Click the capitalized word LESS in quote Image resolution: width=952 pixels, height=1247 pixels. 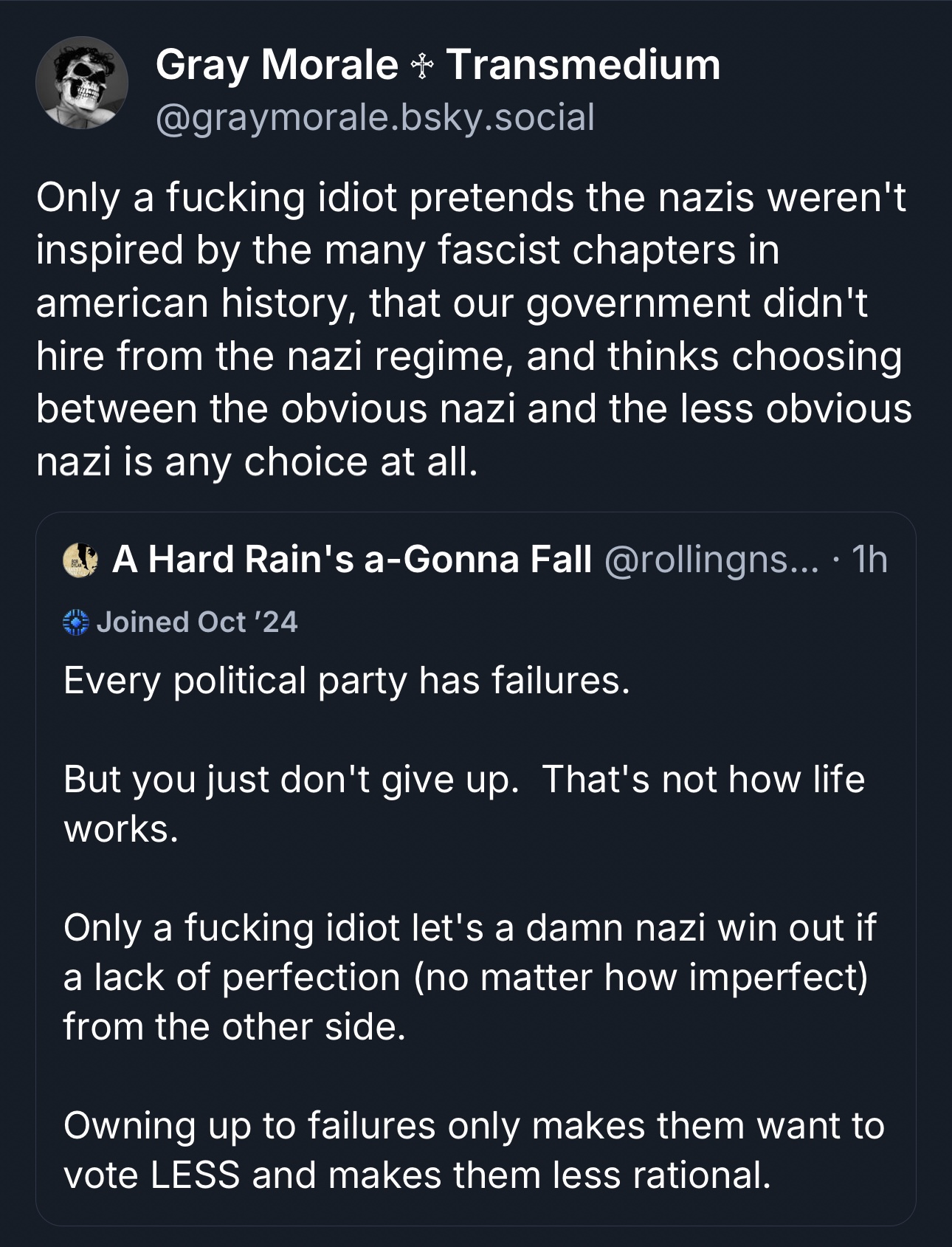(x=196, y=1175)
